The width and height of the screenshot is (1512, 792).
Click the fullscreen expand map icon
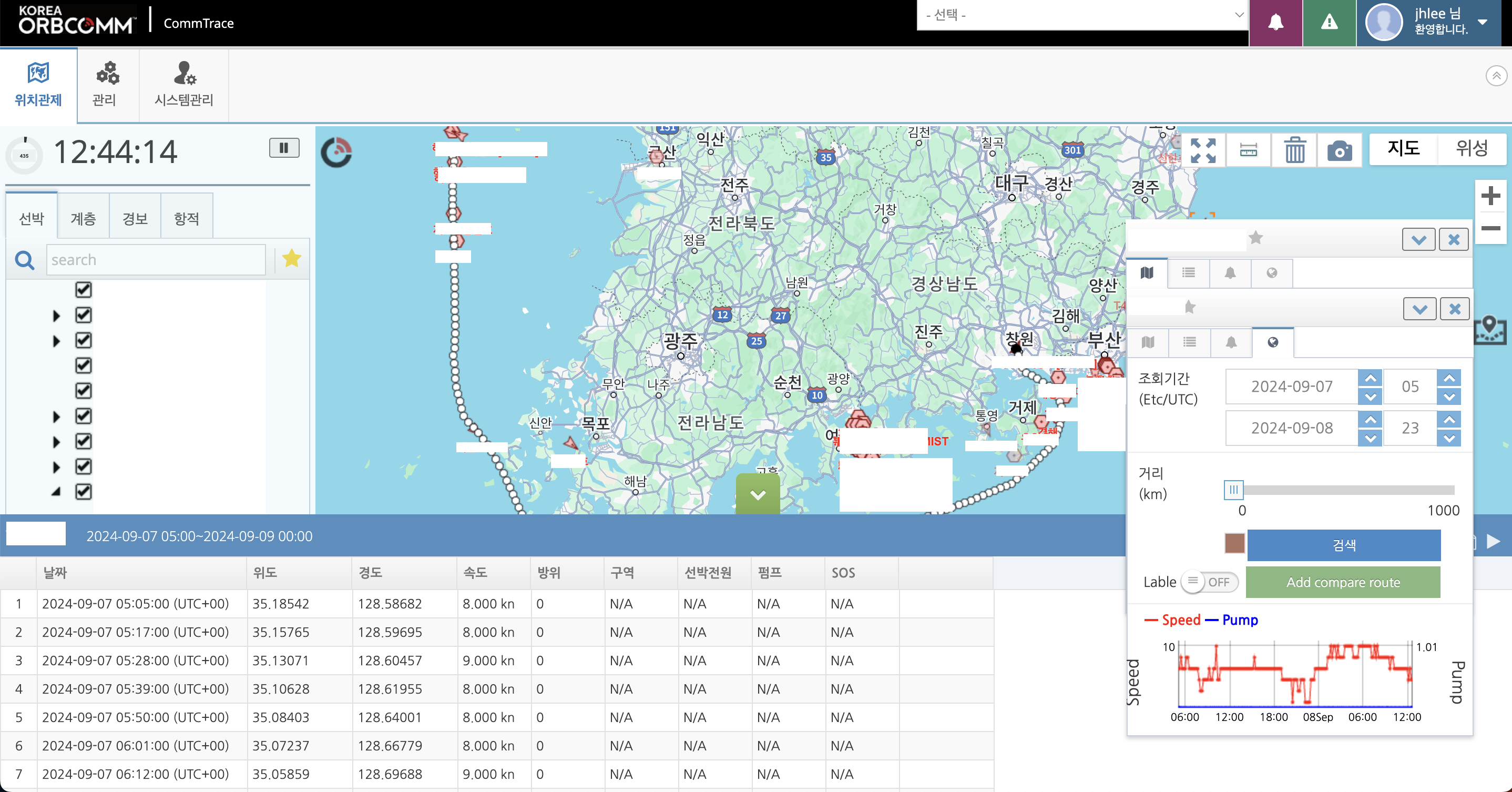[x=1203, y=151]
